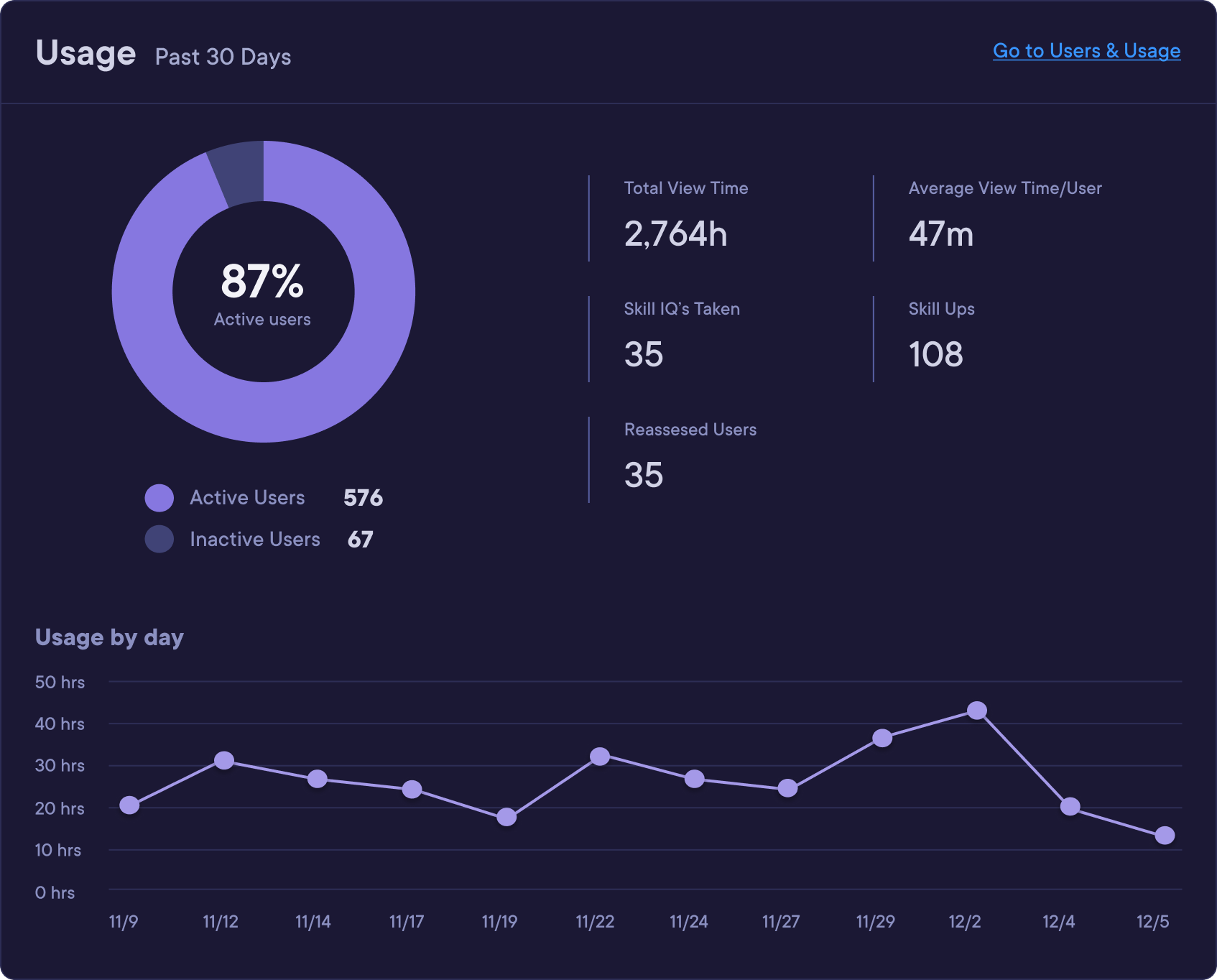1217x980 pixels.
Task: Open Go to Users & Usage link
Action: click(x=1086, y=51)
